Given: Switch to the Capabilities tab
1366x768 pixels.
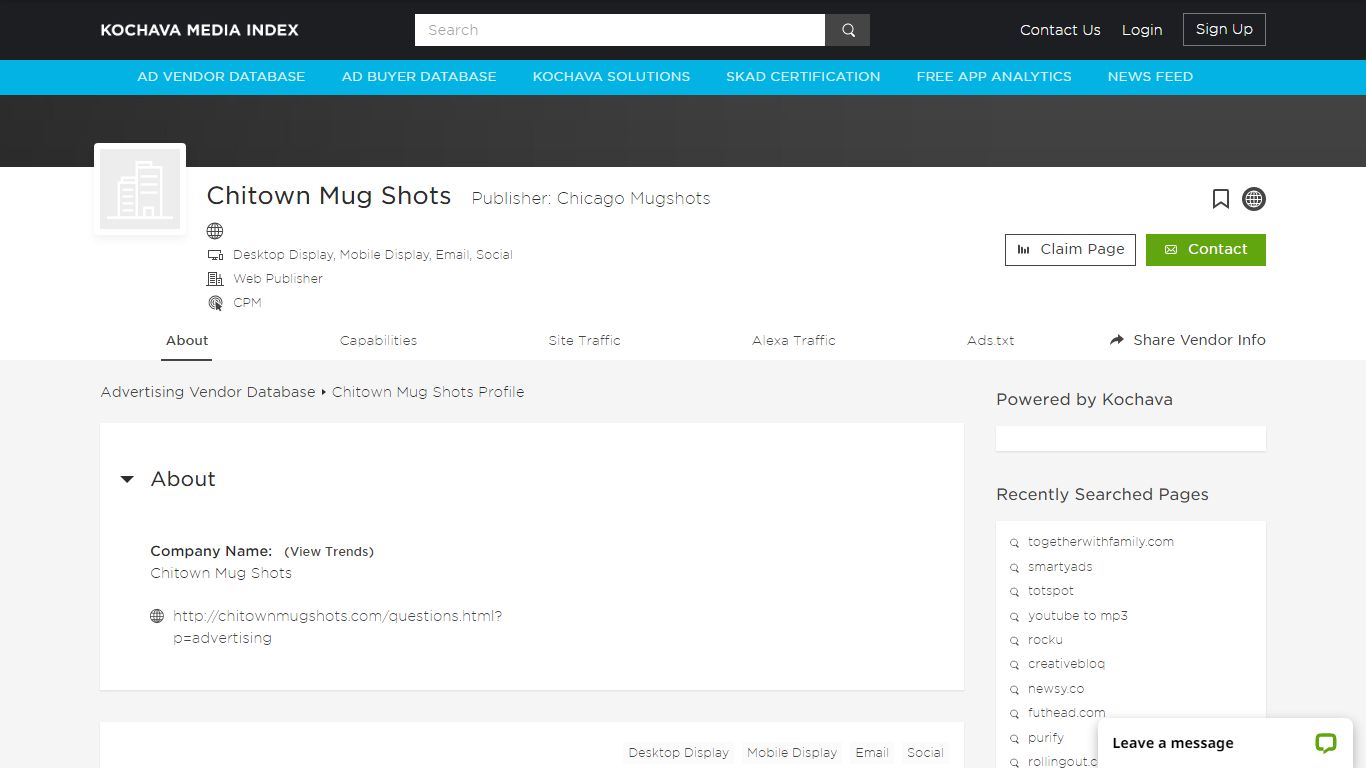Looking at the screenshot, I should [x=378, y=341].
